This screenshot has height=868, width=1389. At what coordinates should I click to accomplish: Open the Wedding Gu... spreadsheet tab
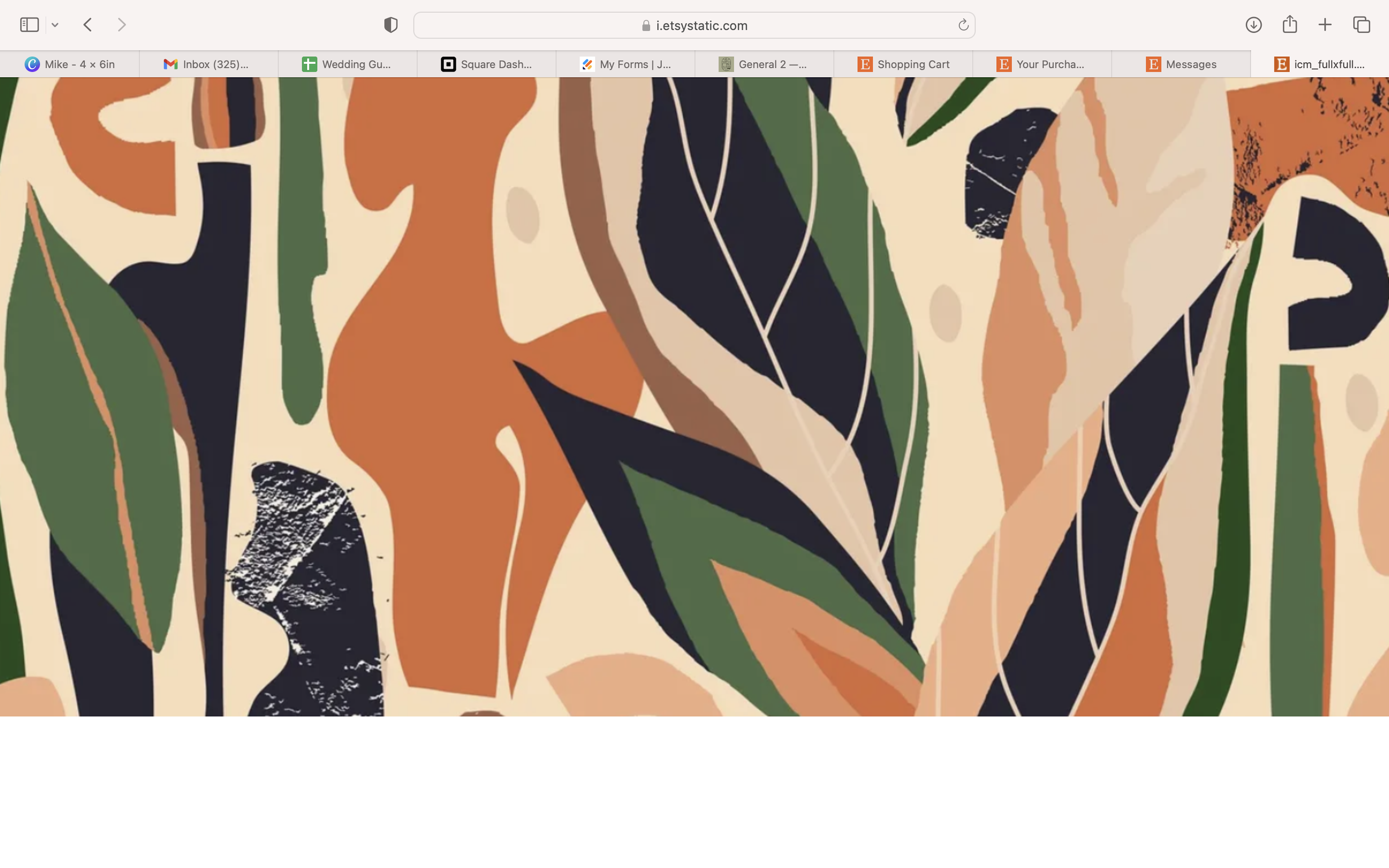(347, 64)
